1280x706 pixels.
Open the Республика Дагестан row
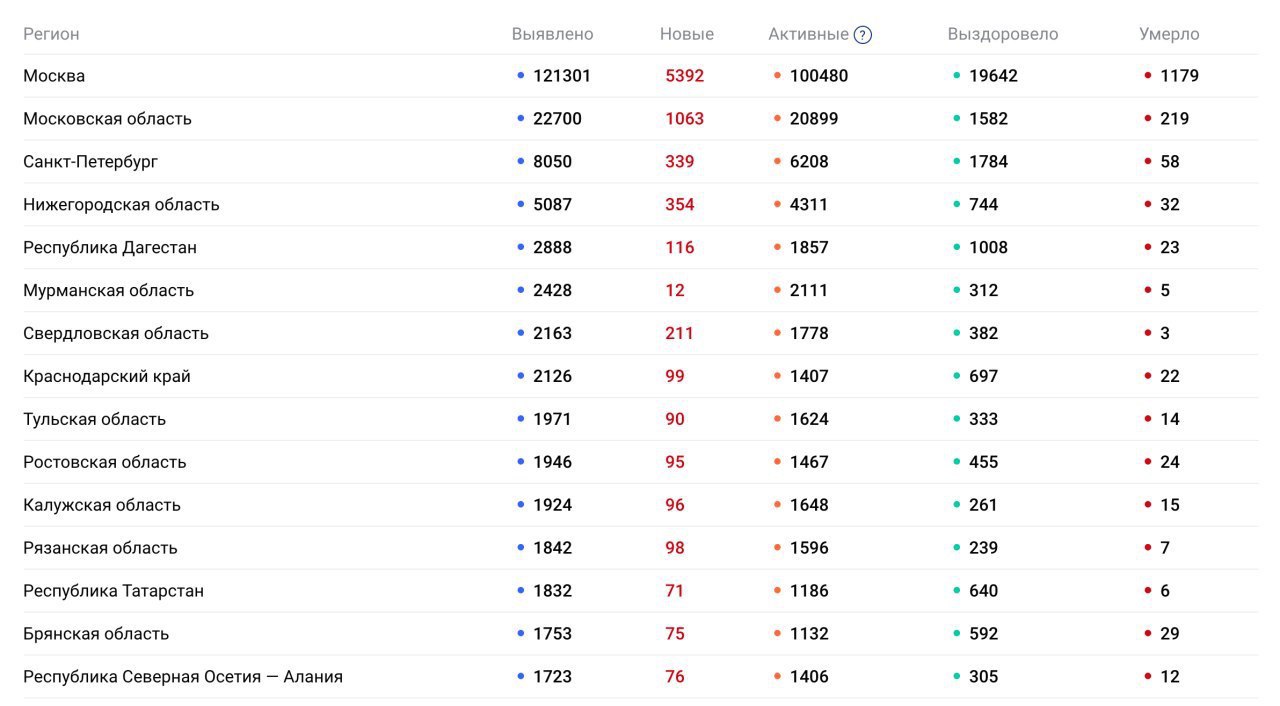[110, 248]
